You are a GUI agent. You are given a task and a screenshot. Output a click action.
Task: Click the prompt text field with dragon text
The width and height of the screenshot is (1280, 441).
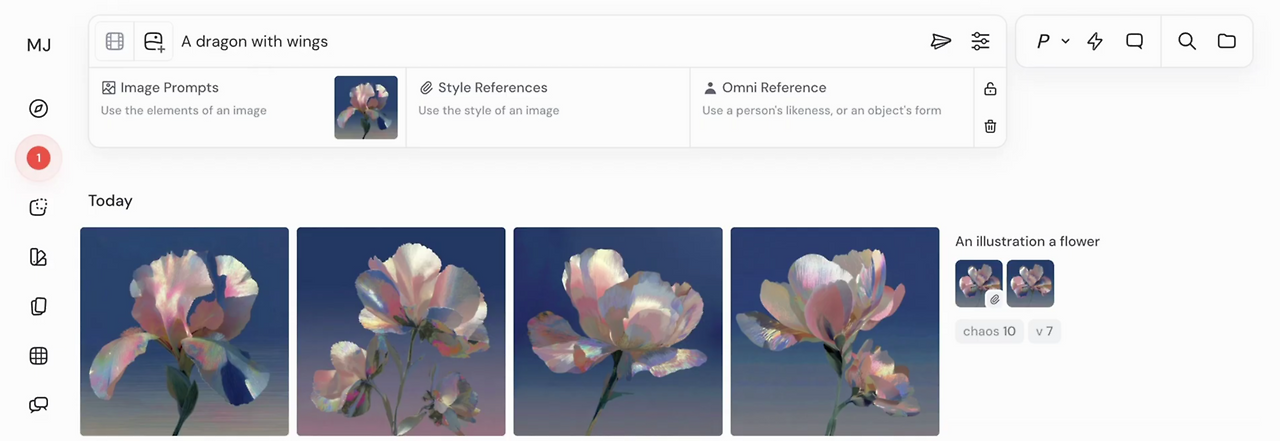point(550,41)
